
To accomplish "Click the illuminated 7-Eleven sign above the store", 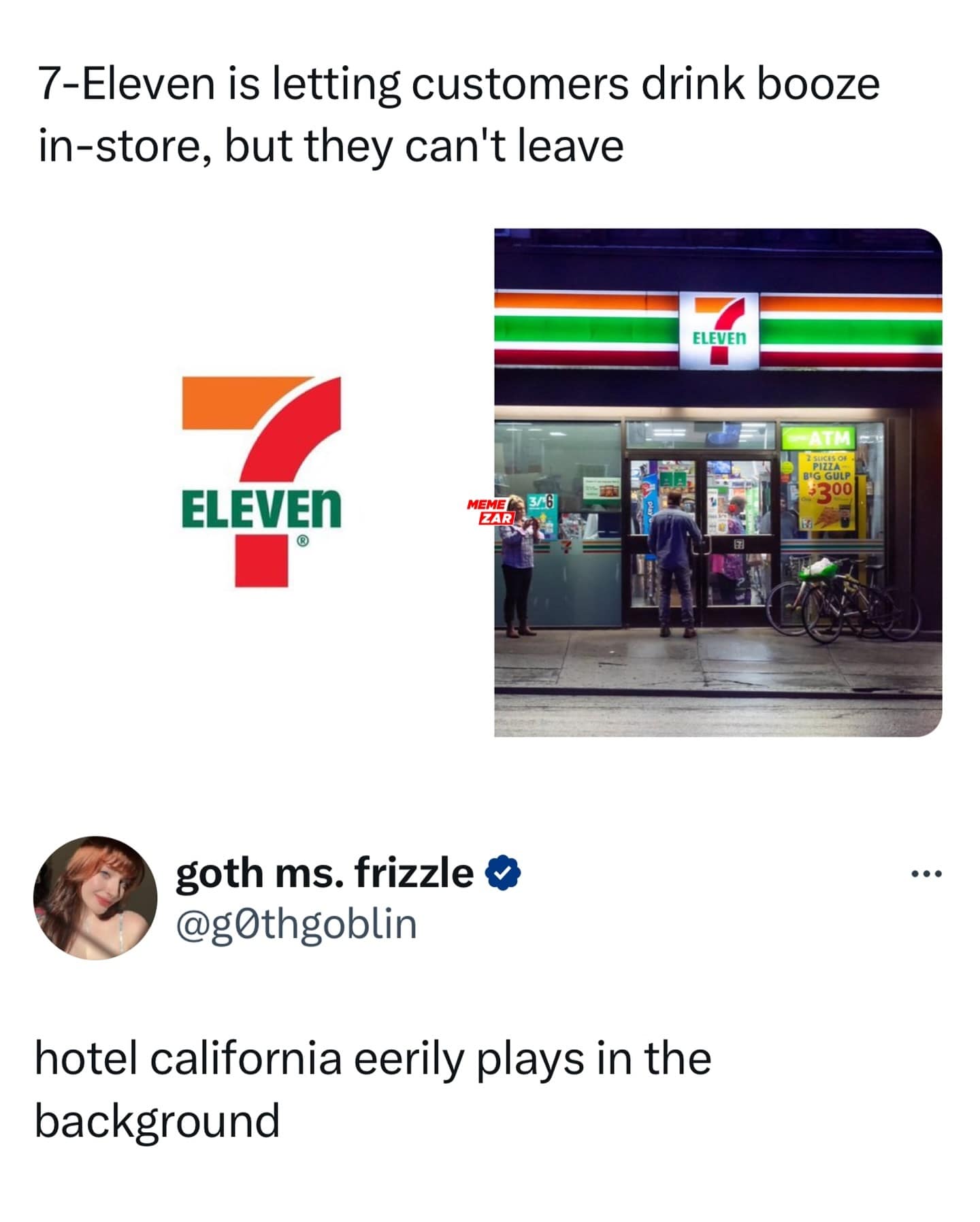I will [719, 330].
